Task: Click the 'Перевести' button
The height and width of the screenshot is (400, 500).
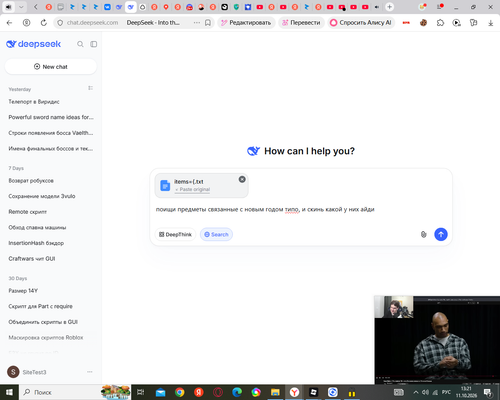Action: click(301, 23)
